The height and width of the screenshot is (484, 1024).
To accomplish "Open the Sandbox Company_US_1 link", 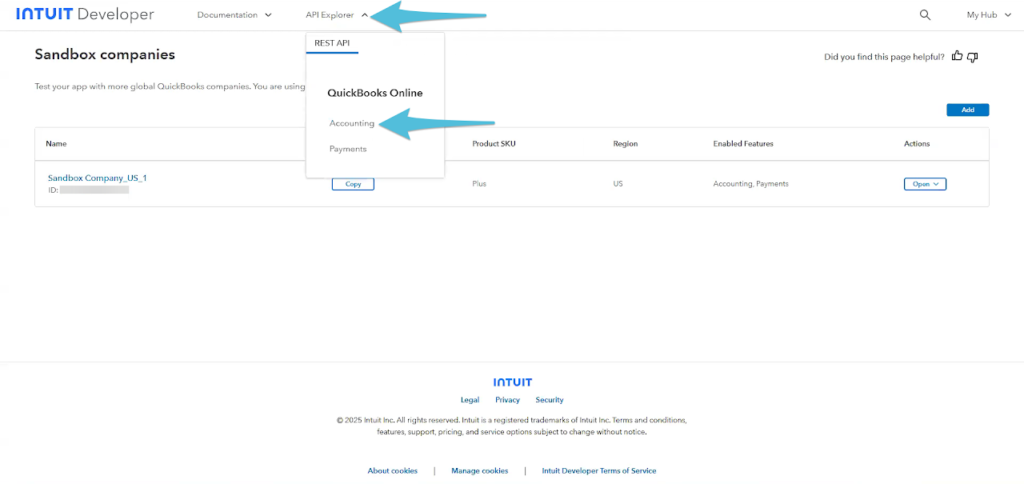I will (x=98, y=178).
